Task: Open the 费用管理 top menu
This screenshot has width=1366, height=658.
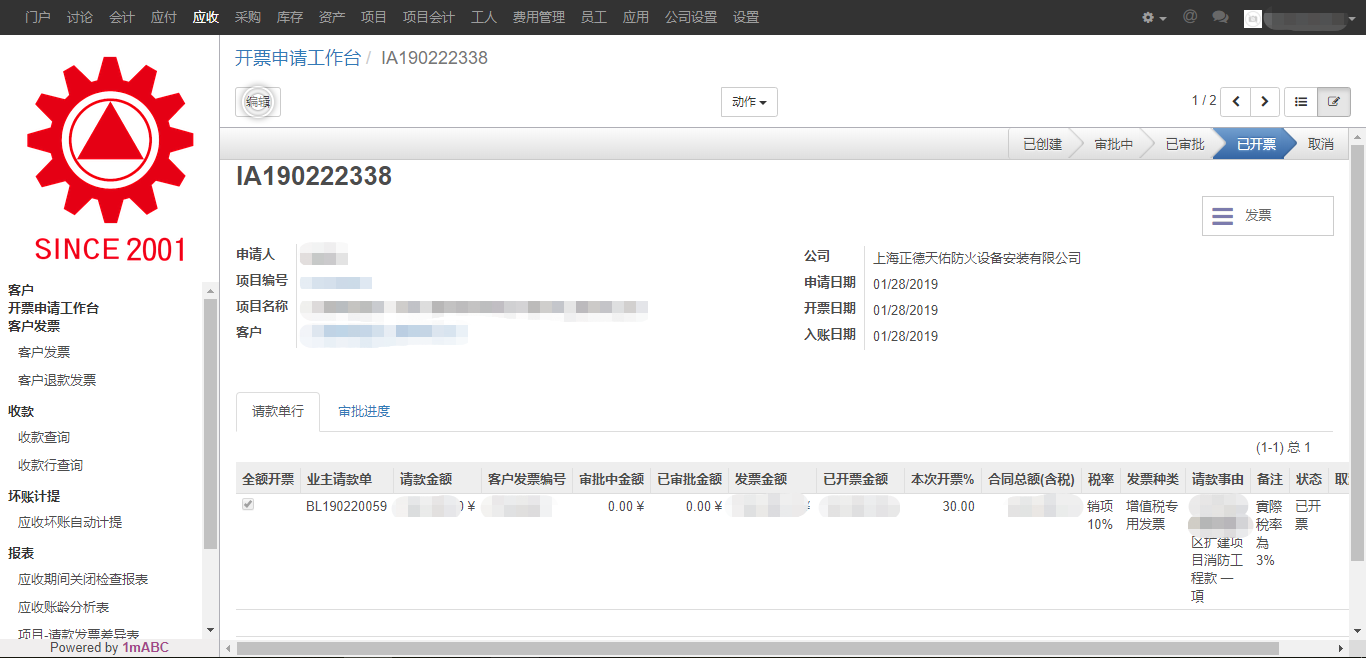Action: (x=539, y=17)
